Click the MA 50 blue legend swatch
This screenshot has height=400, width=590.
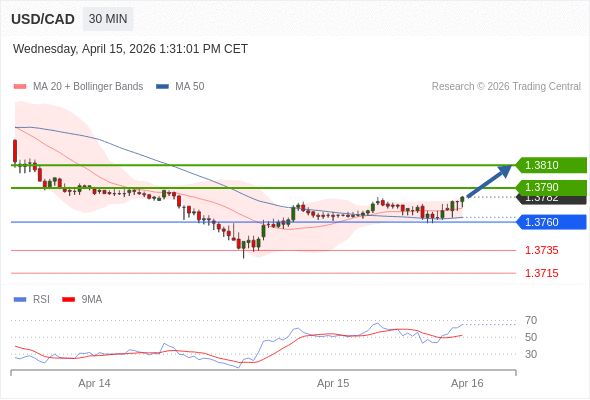click(x=162, y=87)
